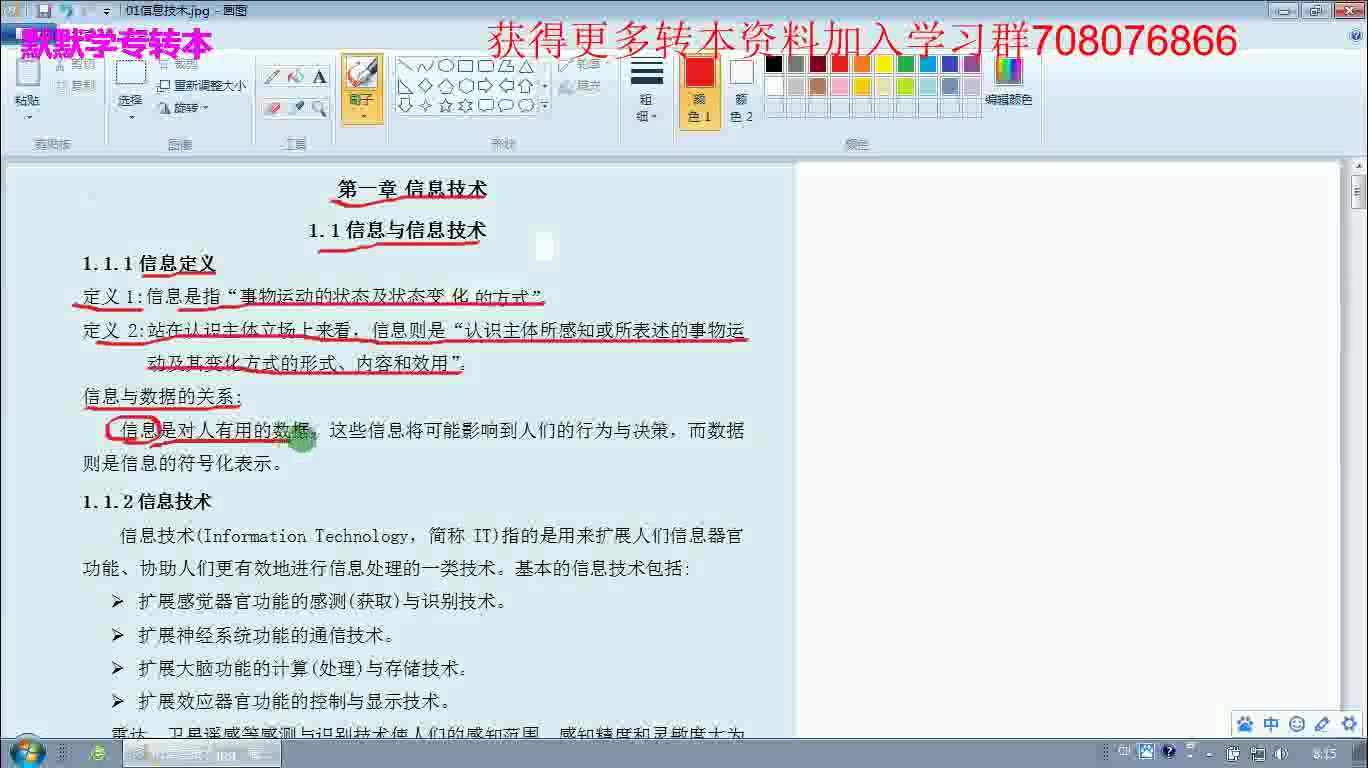Select the Pencil tool
1368x768 pixels.
point(272,77)
